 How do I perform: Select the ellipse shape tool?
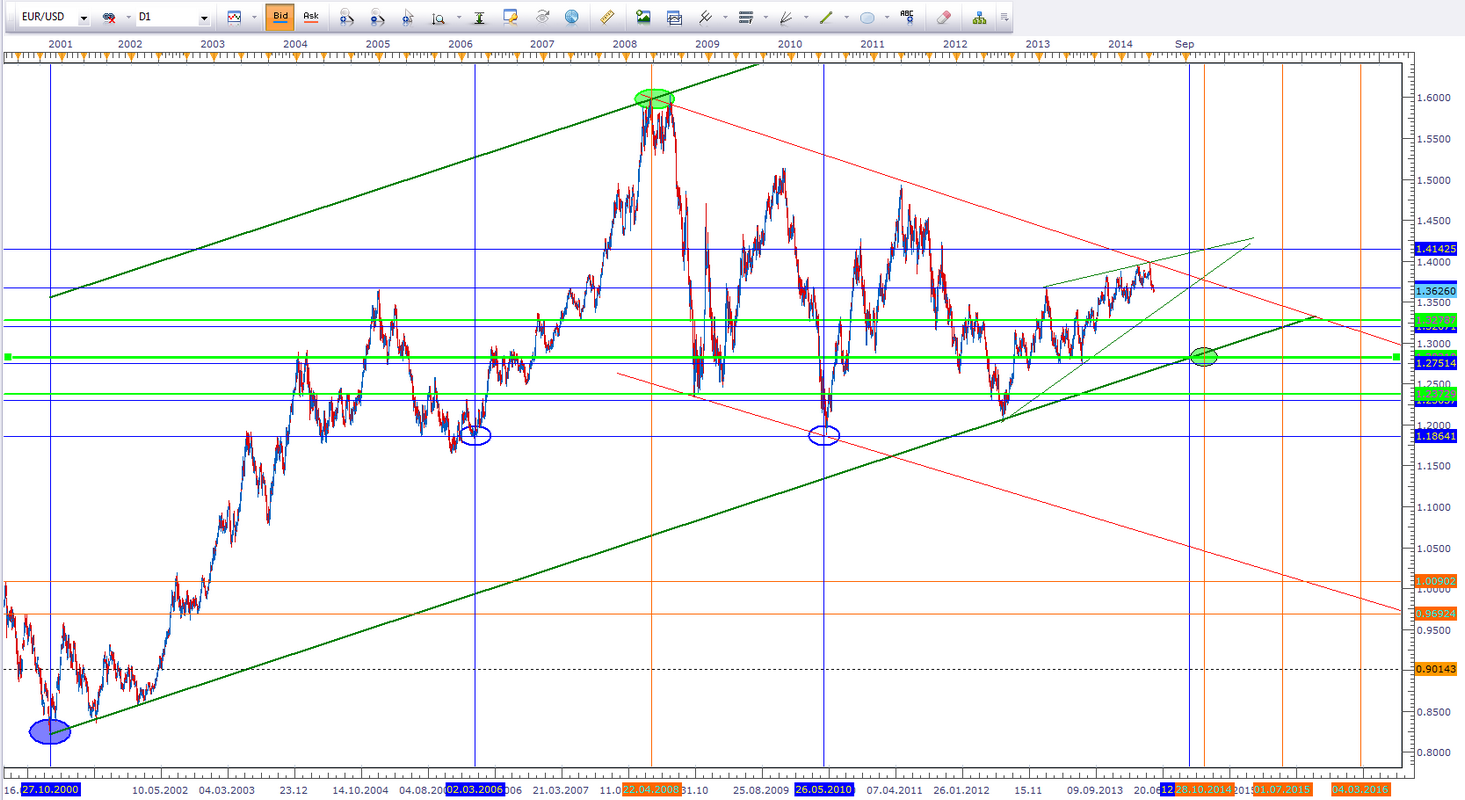pyautogui.click(x=866, y=18)
